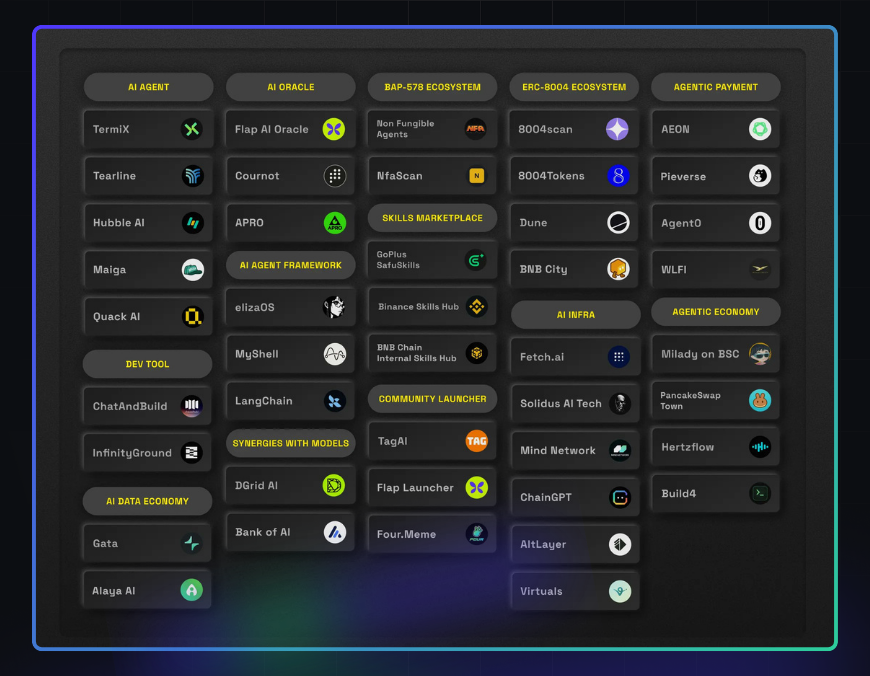This screenshot has height=676, width=870.
Task: Click the Quack AI yellow icon
Action: point(193,317)
